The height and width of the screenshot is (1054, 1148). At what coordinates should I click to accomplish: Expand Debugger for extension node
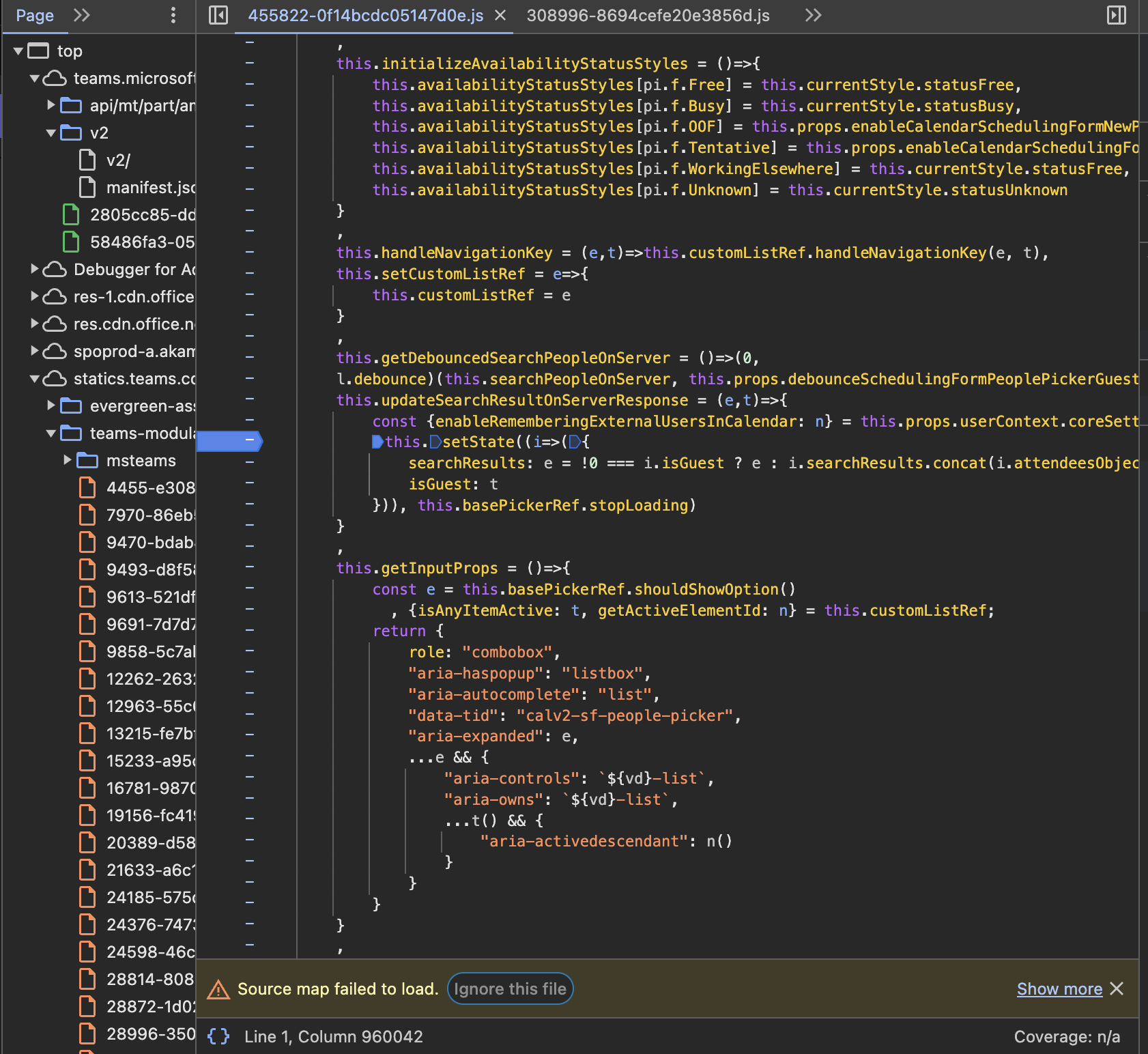[x=35, y=269]
